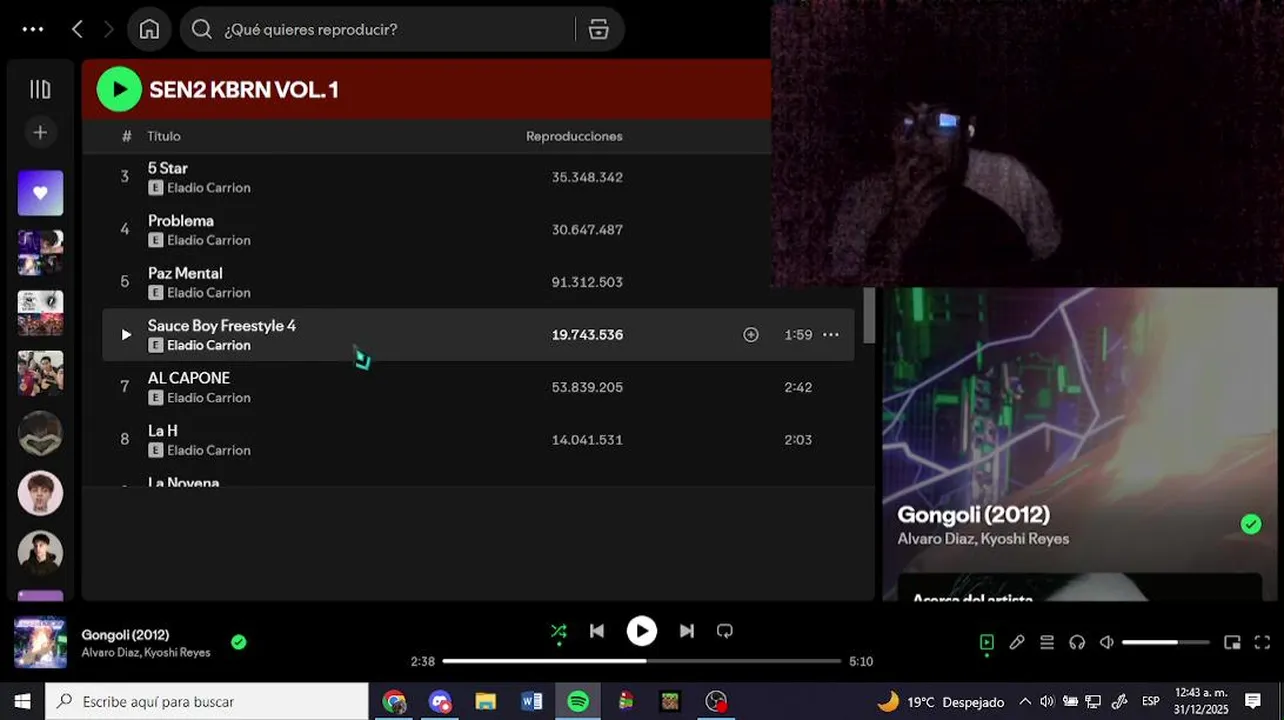Open WinRAR from the taskbar
1284x720 pixels.
pos(625,701)
